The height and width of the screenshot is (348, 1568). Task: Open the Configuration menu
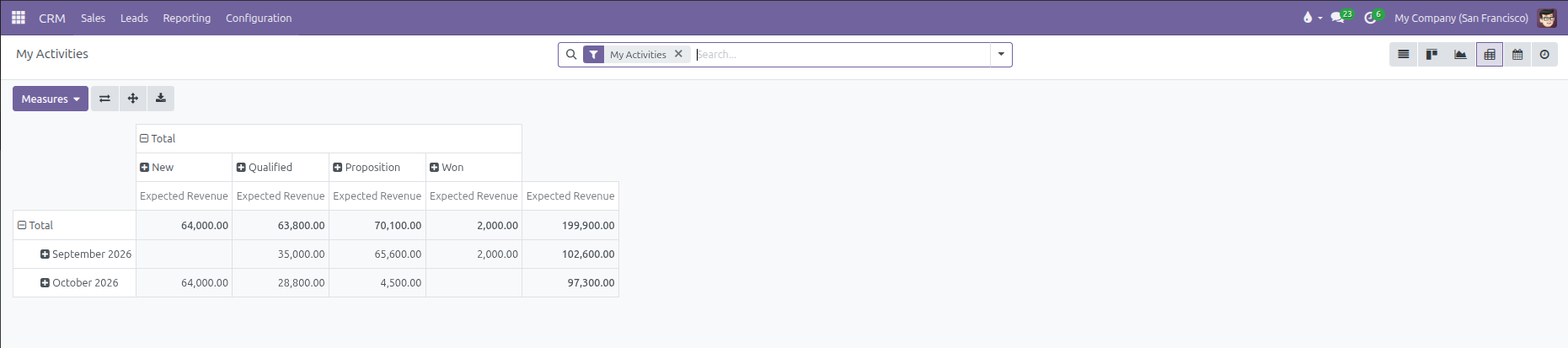(259, 18)
